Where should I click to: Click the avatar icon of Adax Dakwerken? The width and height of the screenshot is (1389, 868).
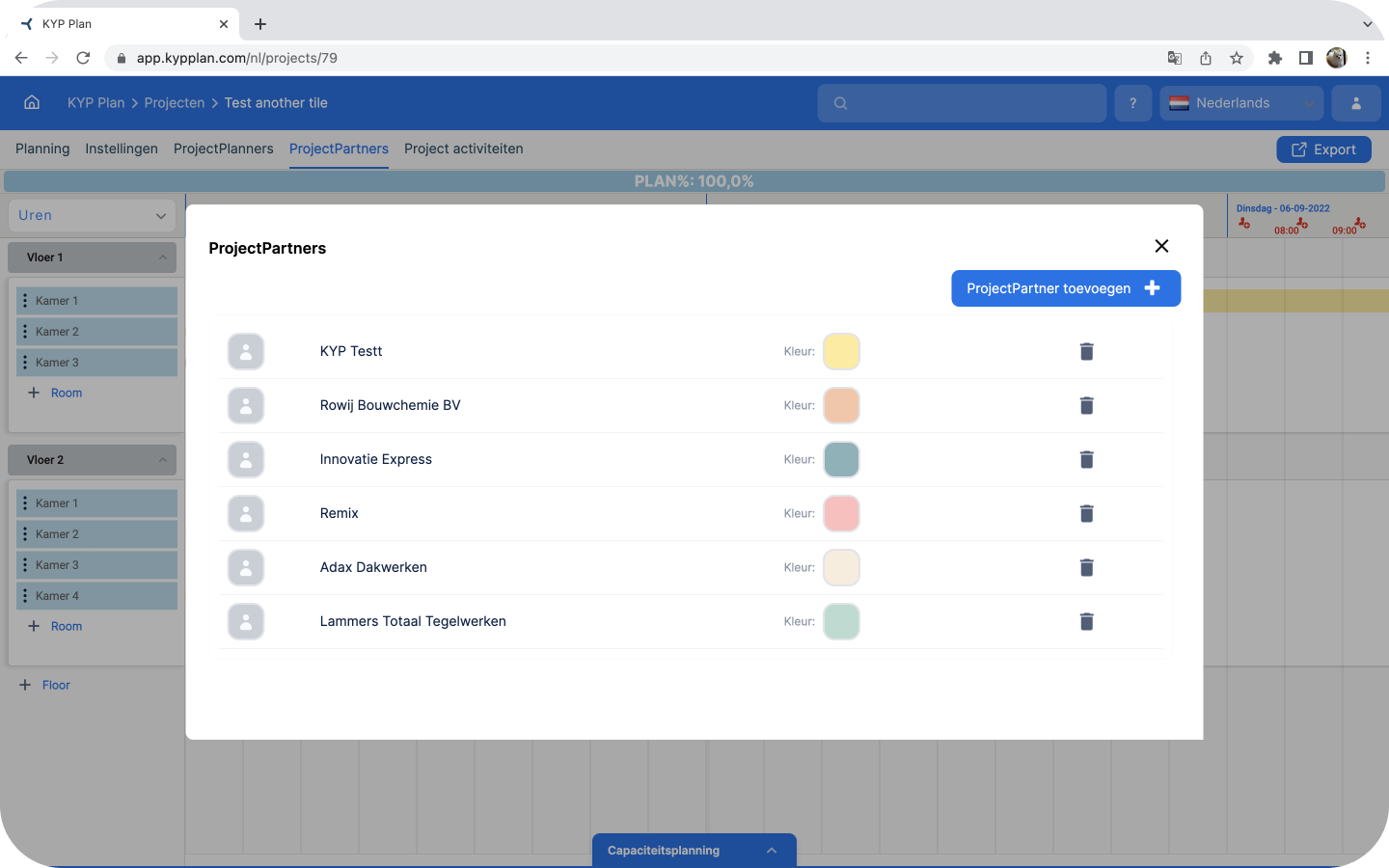pos(246,568)
